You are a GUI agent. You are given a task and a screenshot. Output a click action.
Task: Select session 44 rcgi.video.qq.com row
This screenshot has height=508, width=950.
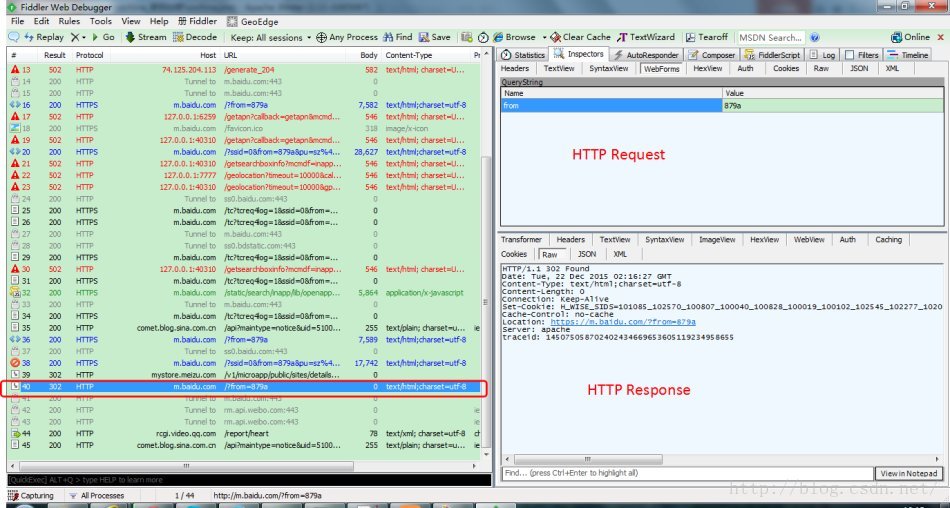point(245,433)
